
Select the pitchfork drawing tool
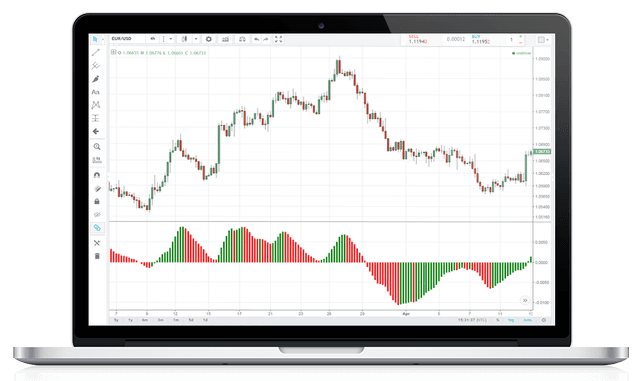point(96,65)
